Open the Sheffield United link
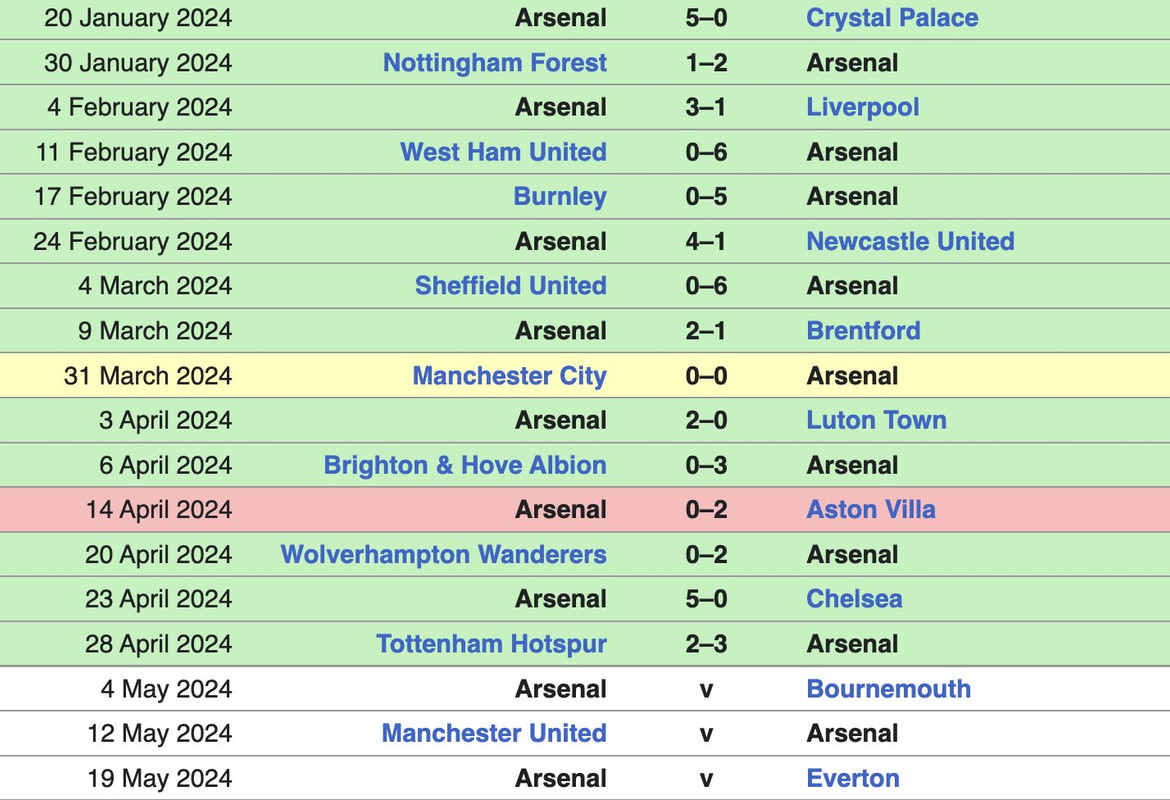The height and width of the screenshot is (800, 1170). [510, 286]
